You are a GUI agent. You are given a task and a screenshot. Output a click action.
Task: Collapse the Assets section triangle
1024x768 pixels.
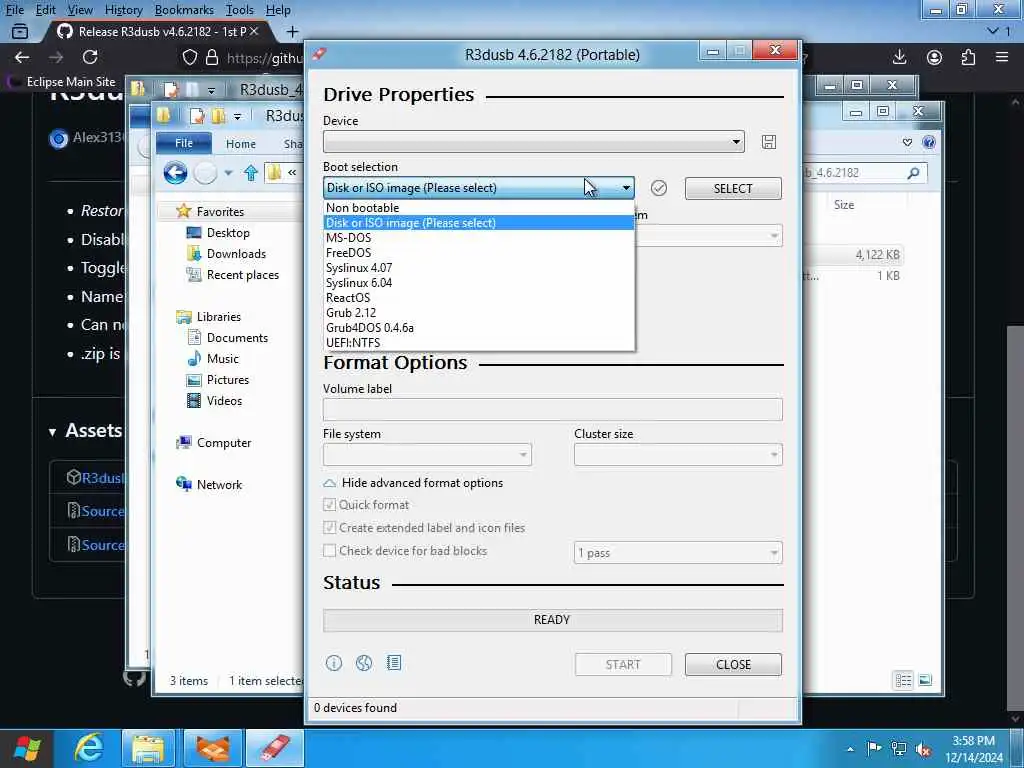pyautogui.click(x=52, y=432)
